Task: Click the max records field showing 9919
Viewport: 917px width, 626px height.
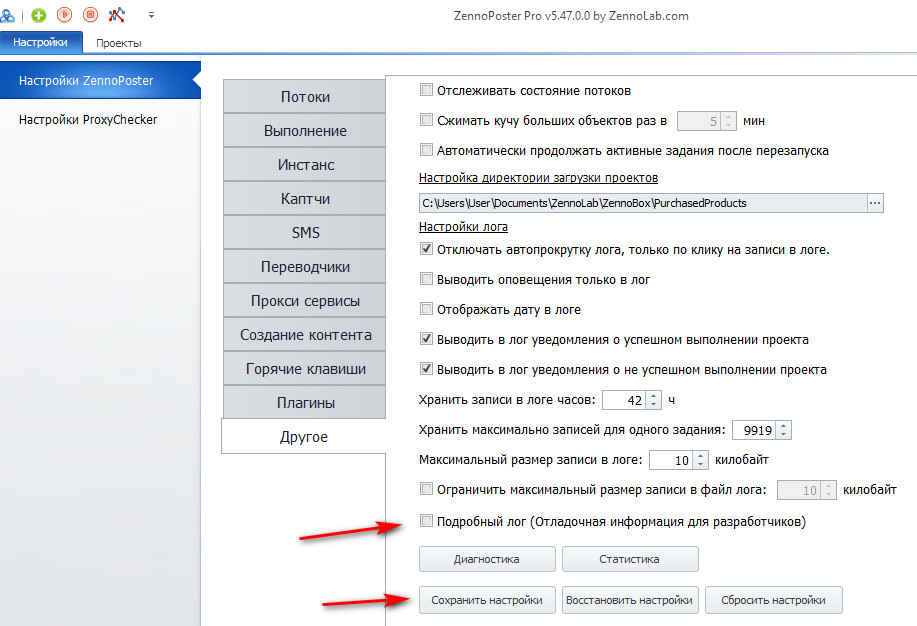Action: 754,430
